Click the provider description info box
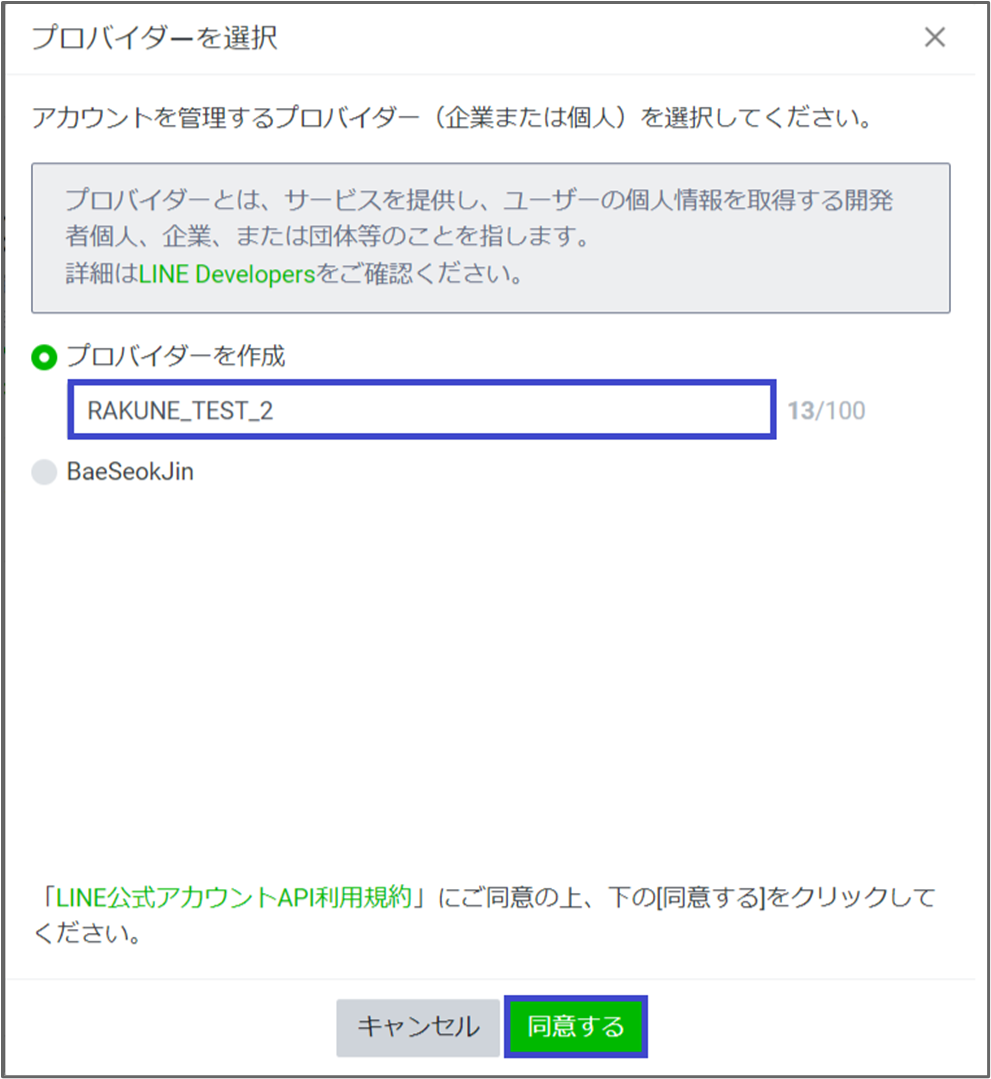991x1079 pixels. point(491,238)
